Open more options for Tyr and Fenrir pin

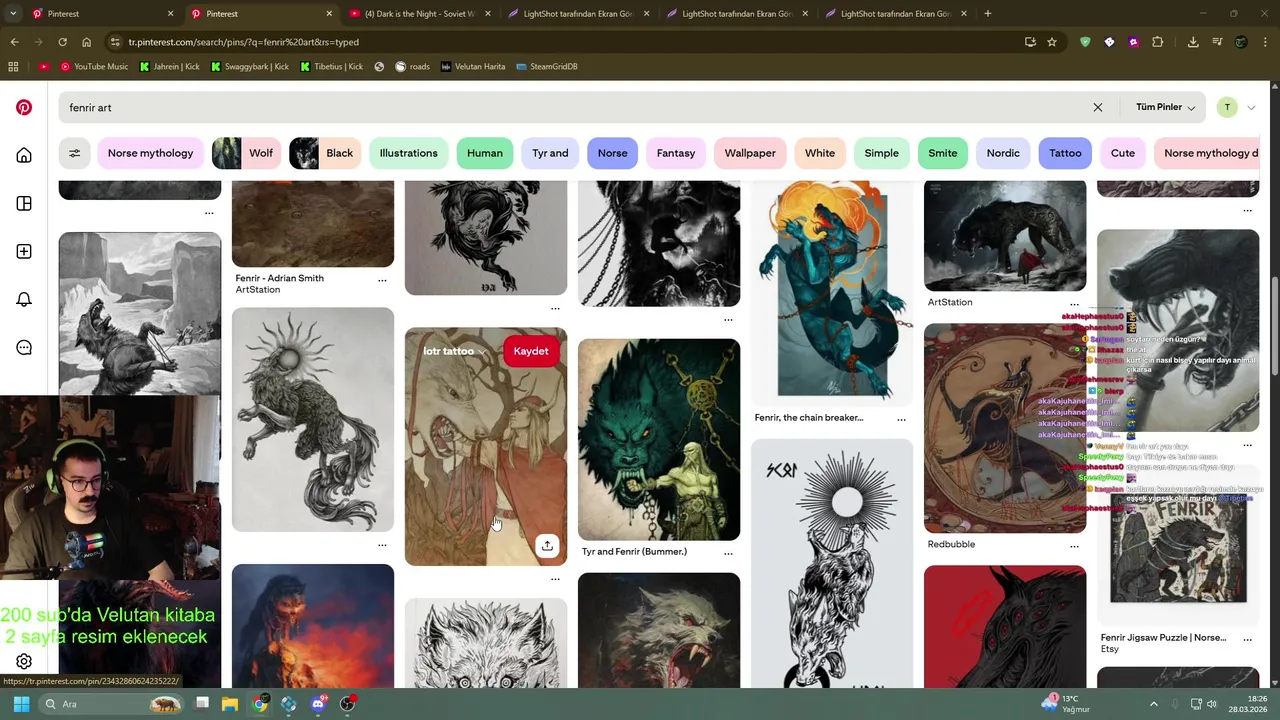(x=728, y=553)
